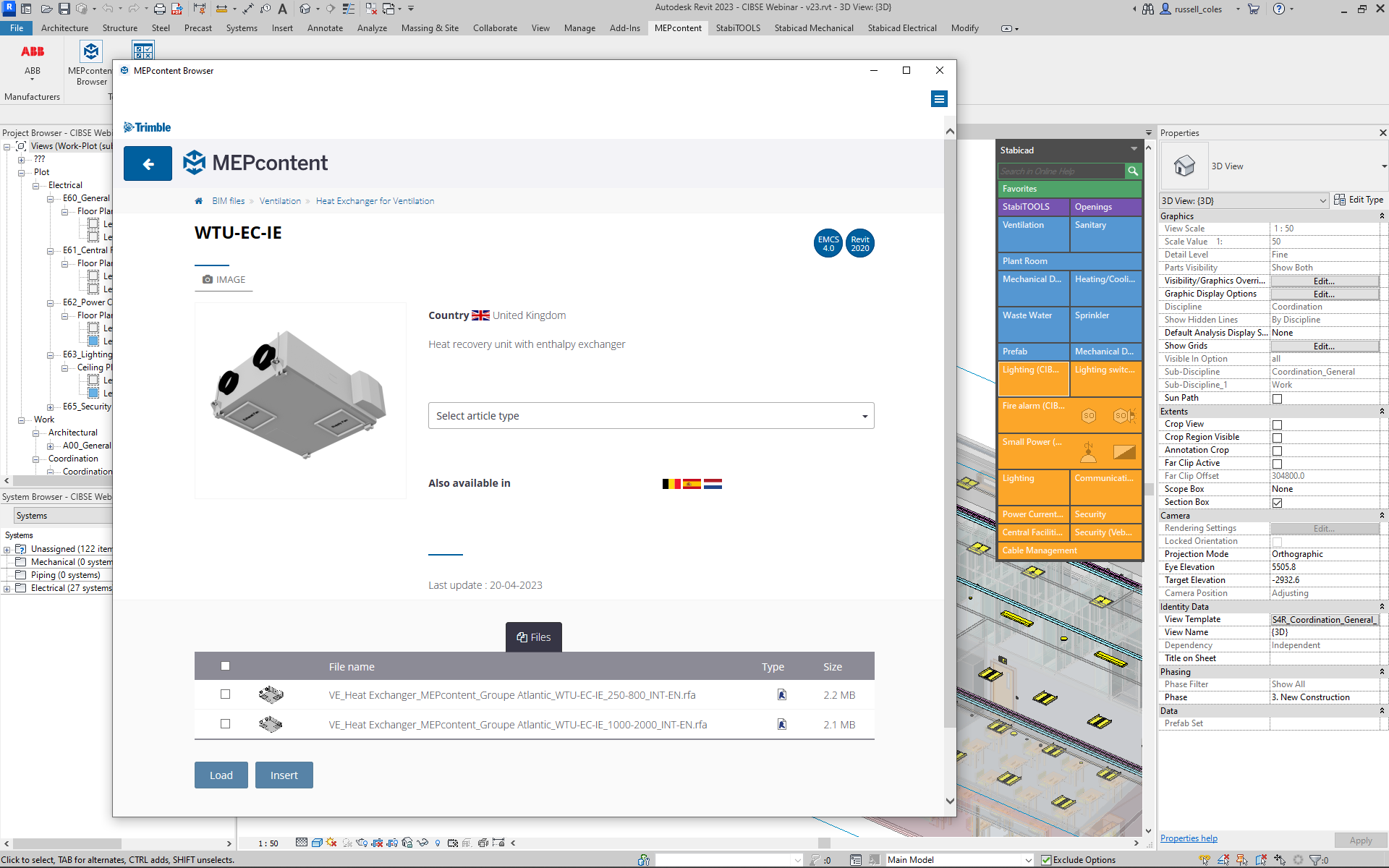Click the Visual Style icon in view control bar
Screen dimensions: 1389x868
[317, 843]
